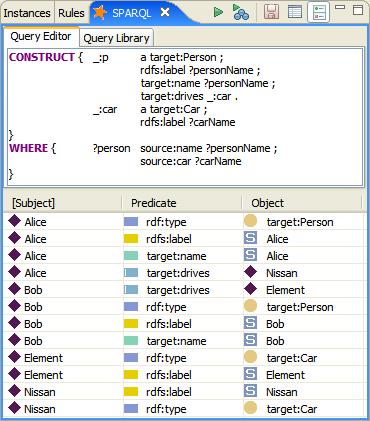Viewport: 370px width, 421px height.
Task: Click string literal icon in Nissan rdfs:label row
Action: pyautogui.click(x=250, y=391)
